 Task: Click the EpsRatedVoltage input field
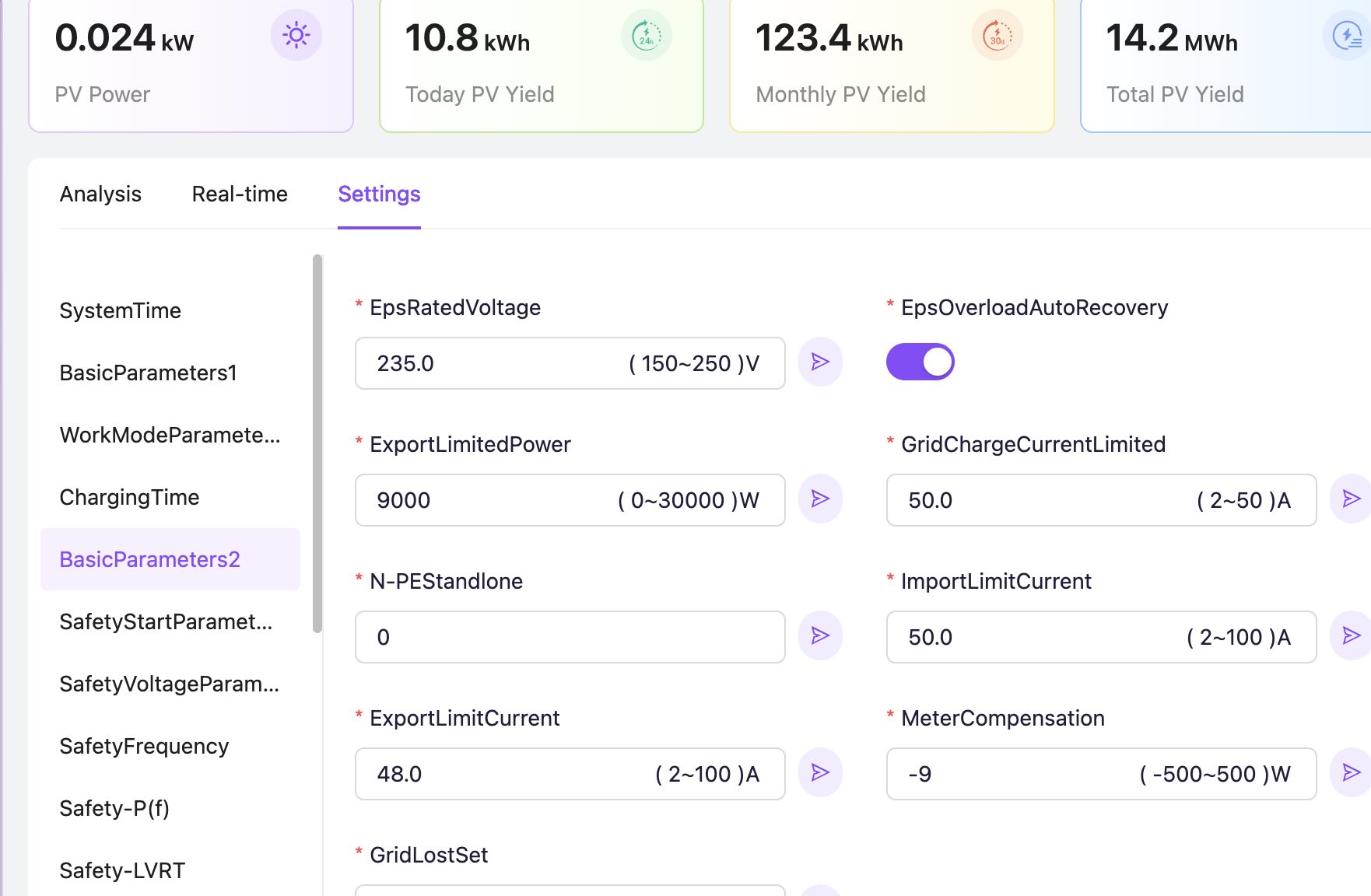tap(498, 364)
